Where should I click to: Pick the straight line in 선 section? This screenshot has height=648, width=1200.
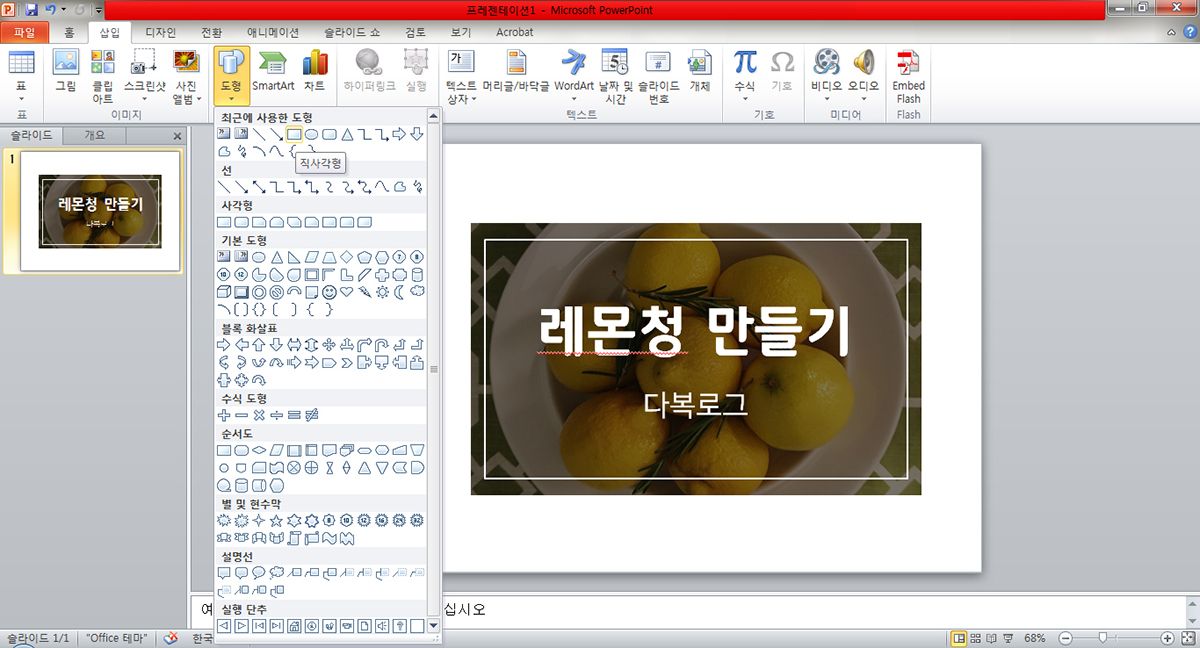click(224, 187)
